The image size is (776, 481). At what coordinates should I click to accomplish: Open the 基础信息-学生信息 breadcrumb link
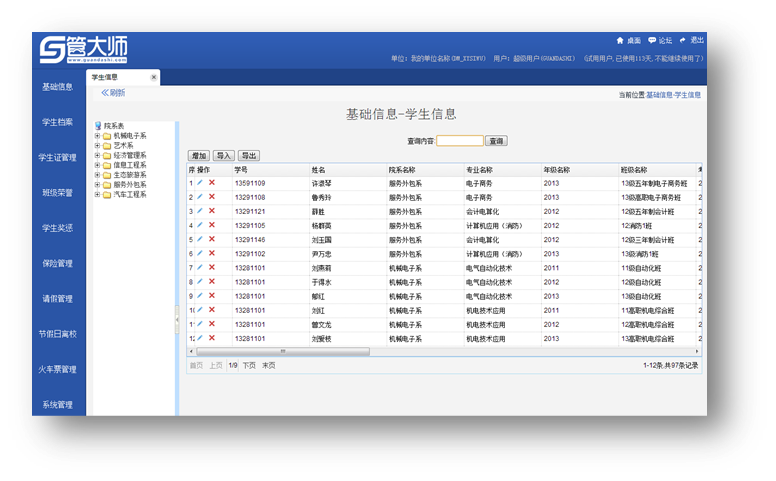tap(674, 95)
